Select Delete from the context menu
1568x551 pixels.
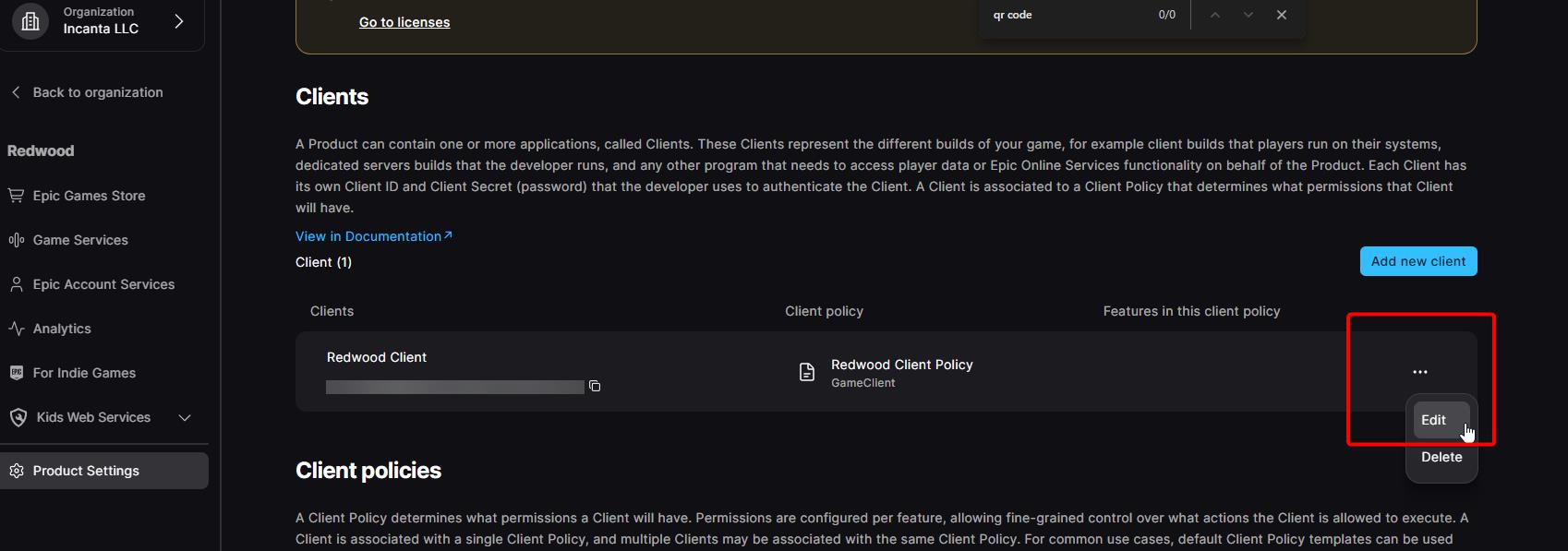click(x=1441, y=457)
